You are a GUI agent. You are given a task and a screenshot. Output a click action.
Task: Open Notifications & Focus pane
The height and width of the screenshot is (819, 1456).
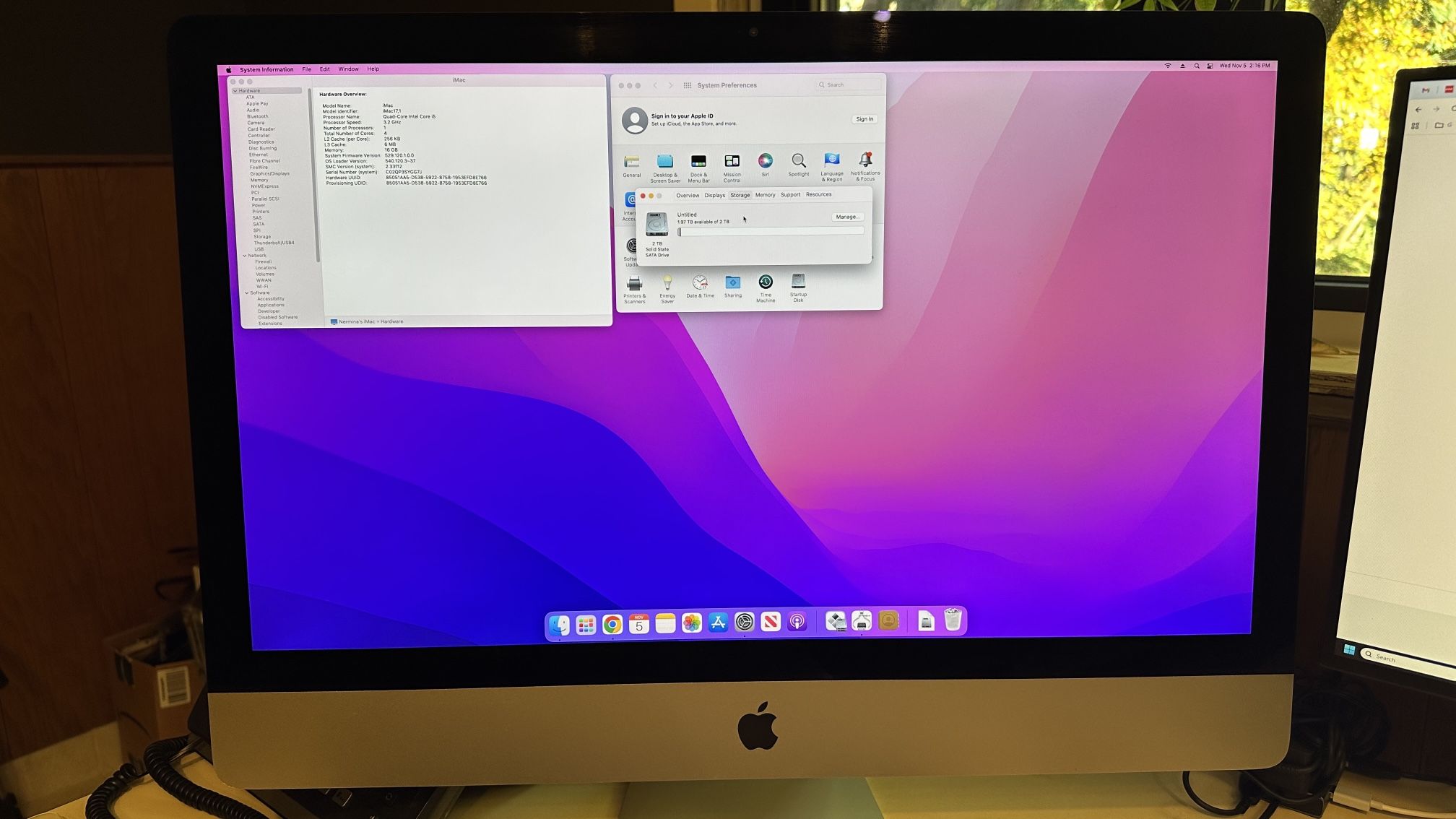pos(864,160)
